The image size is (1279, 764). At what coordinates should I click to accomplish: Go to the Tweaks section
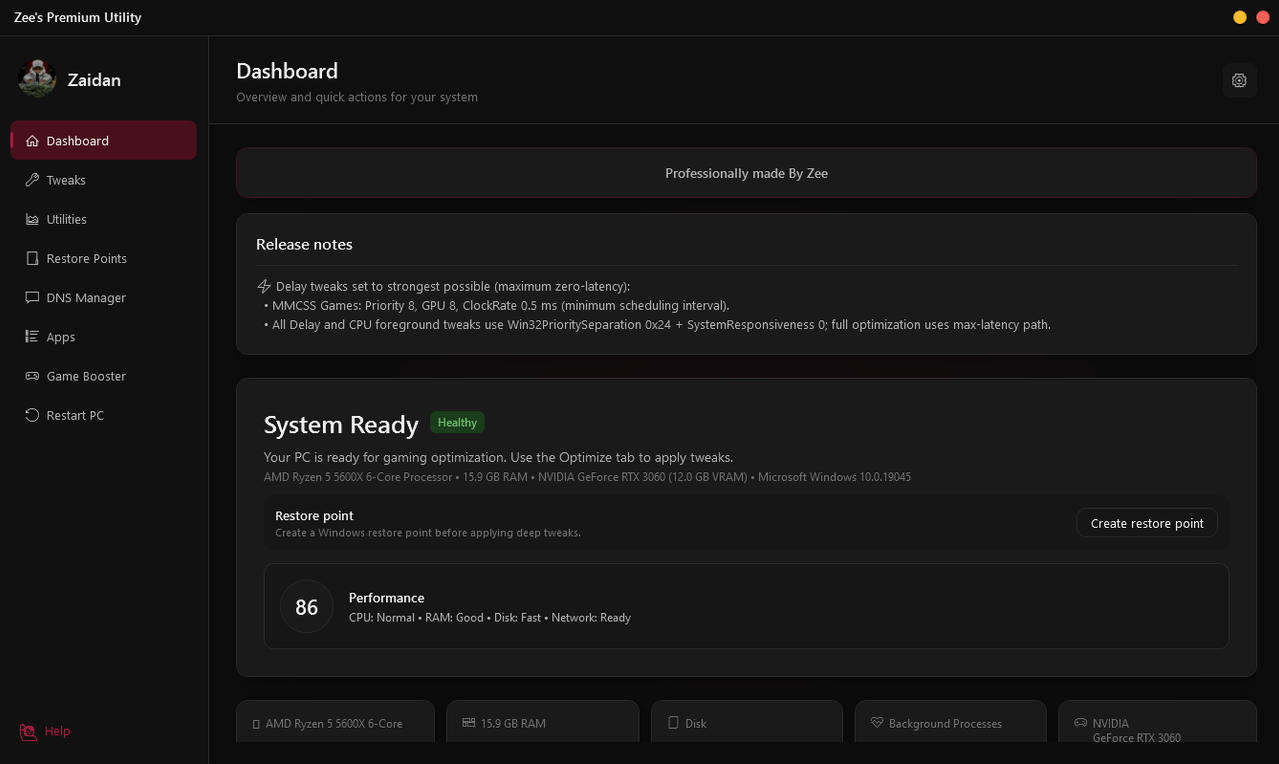104,180
